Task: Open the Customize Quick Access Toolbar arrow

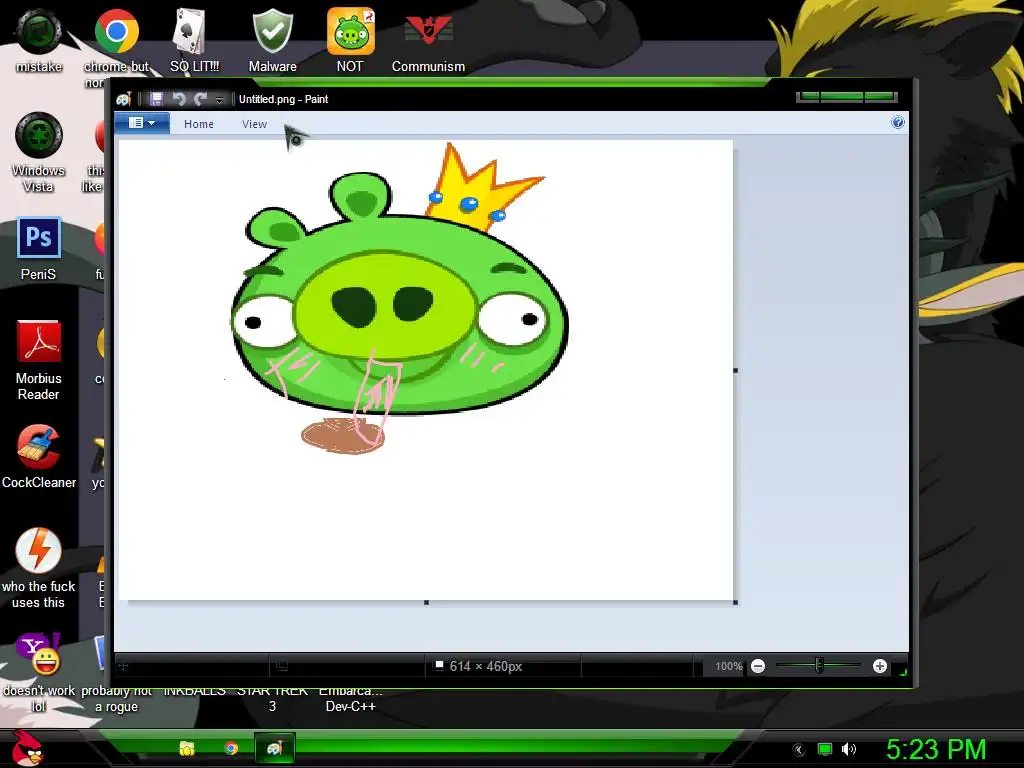Action: (x=219, y=100)
